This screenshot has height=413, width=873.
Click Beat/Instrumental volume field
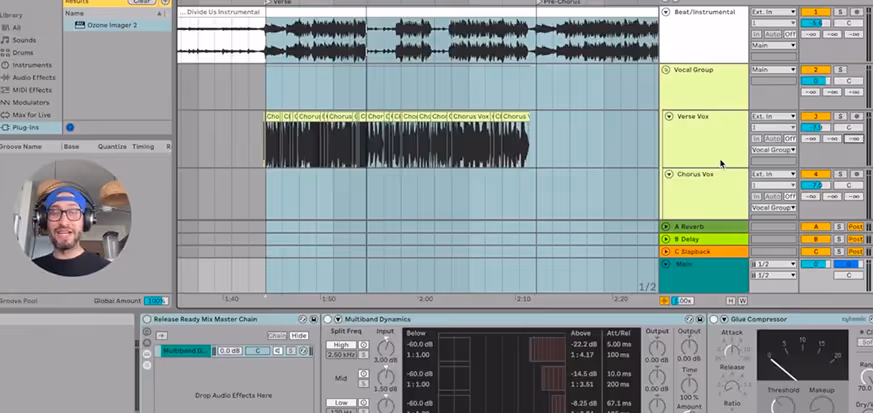coord(816,23)
